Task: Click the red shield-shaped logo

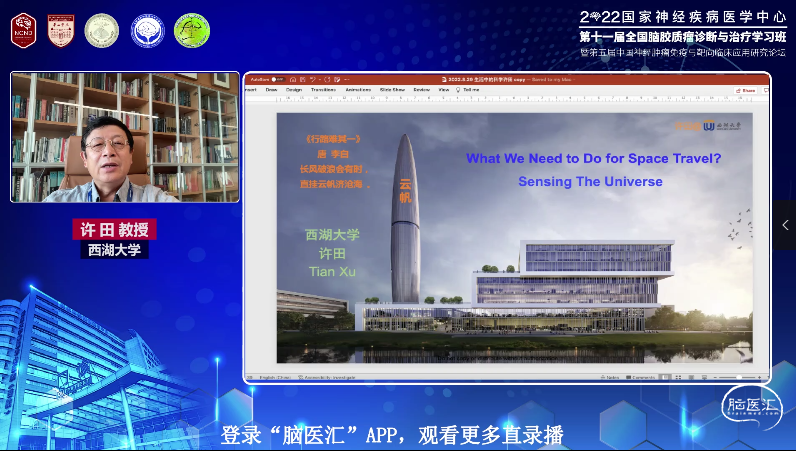Action: 61,30
